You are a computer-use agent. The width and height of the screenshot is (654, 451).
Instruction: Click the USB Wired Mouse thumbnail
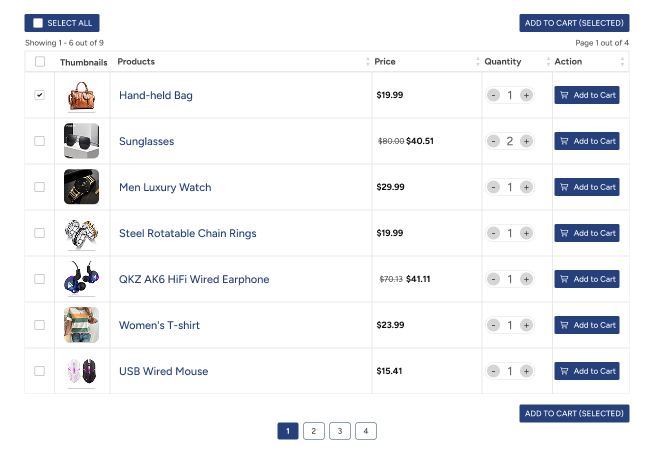(81, 371)
